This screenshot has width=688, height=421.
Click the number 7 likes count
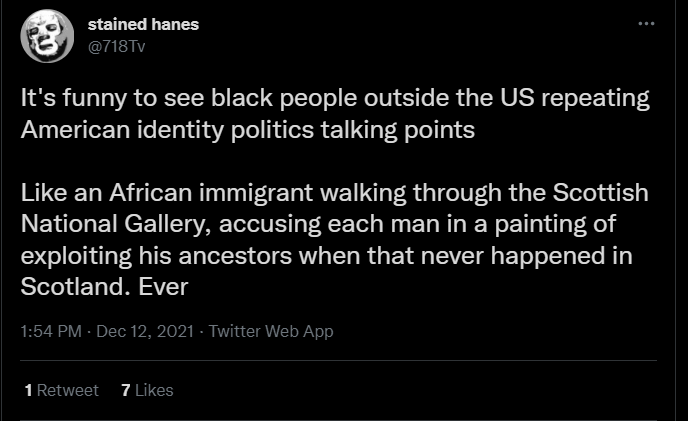point(124,390)
